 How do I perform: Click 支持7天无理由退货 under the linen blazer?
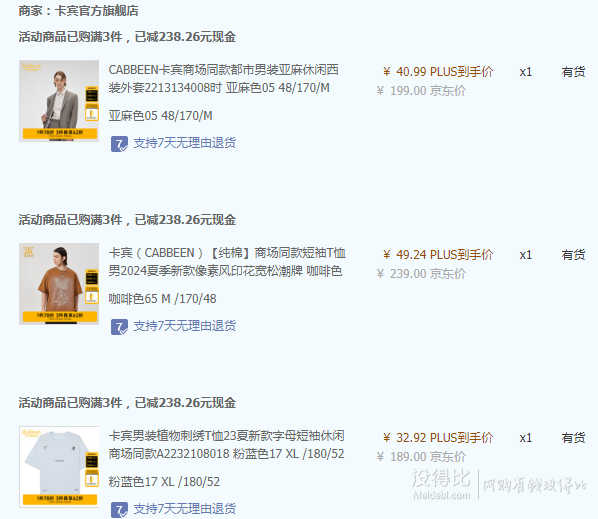(x=185, y=143)
